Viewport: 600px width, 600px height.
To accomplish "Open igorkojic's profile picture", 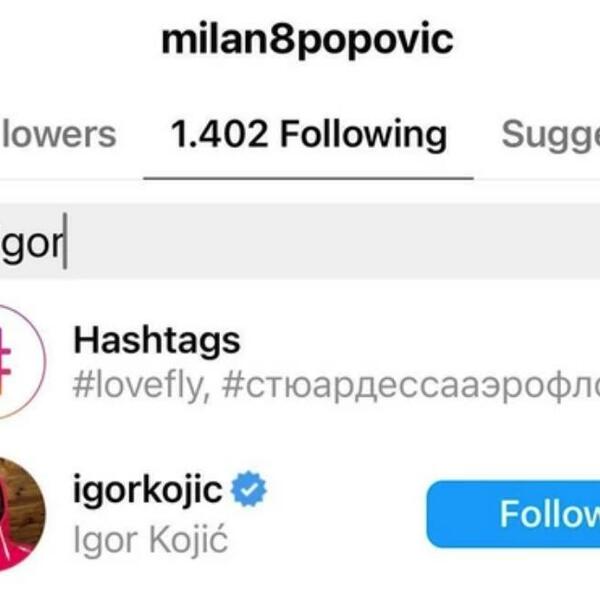I will click(x=18, y=514).
